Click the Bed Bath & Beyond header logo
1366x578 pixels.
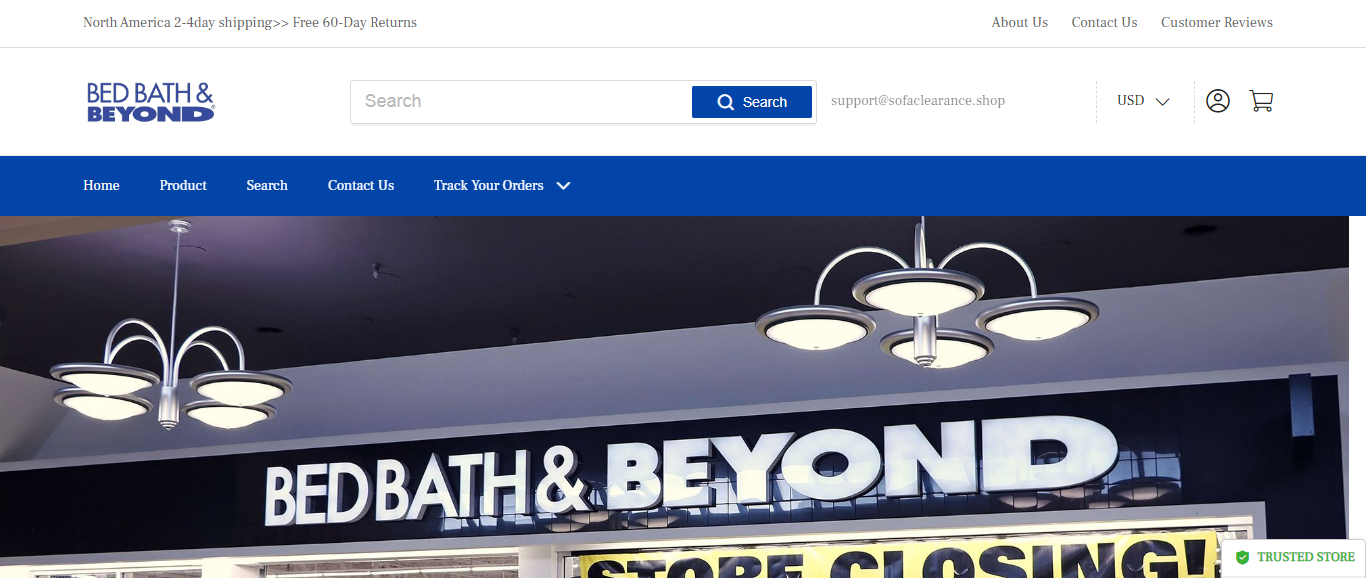point(151,102)
